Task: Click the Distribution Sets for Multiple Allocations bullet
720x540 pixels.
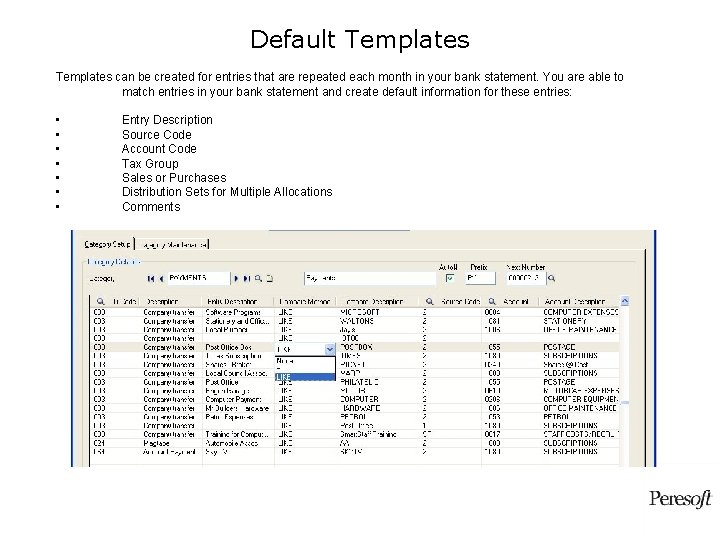Action: click(x=227, y=192)
